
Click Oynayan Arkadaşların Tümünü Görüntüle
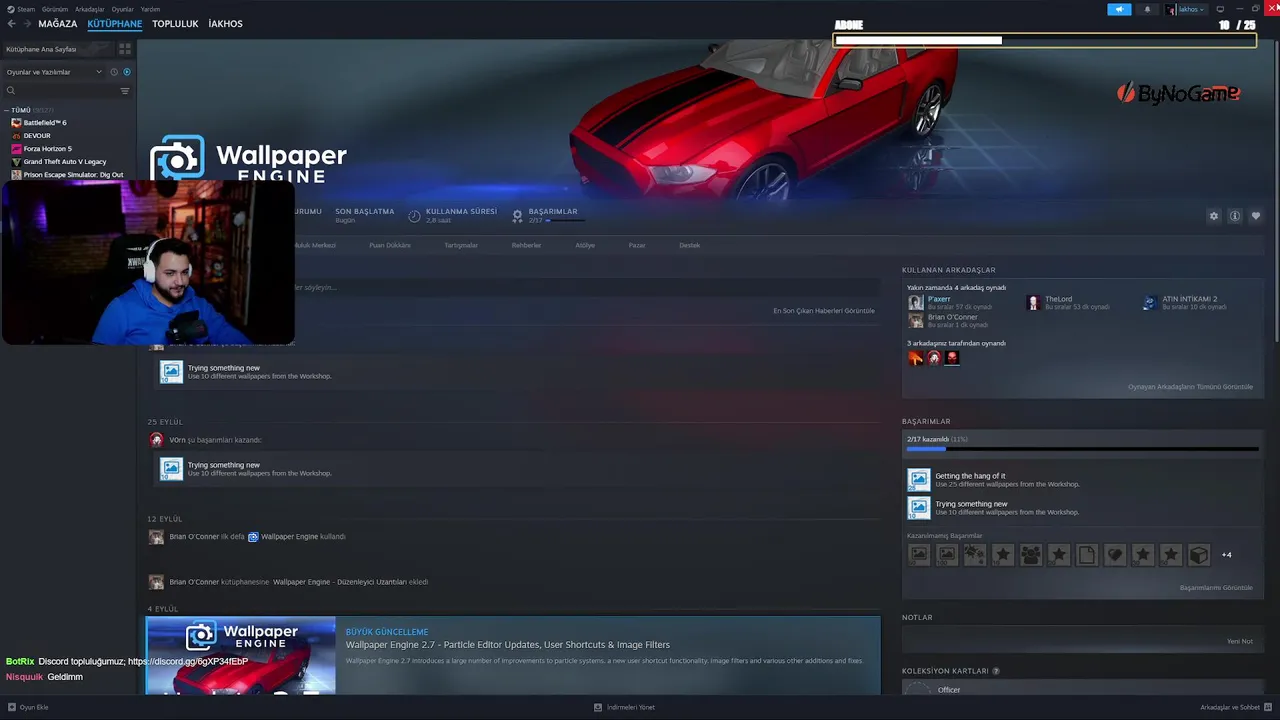(1190, 387)
